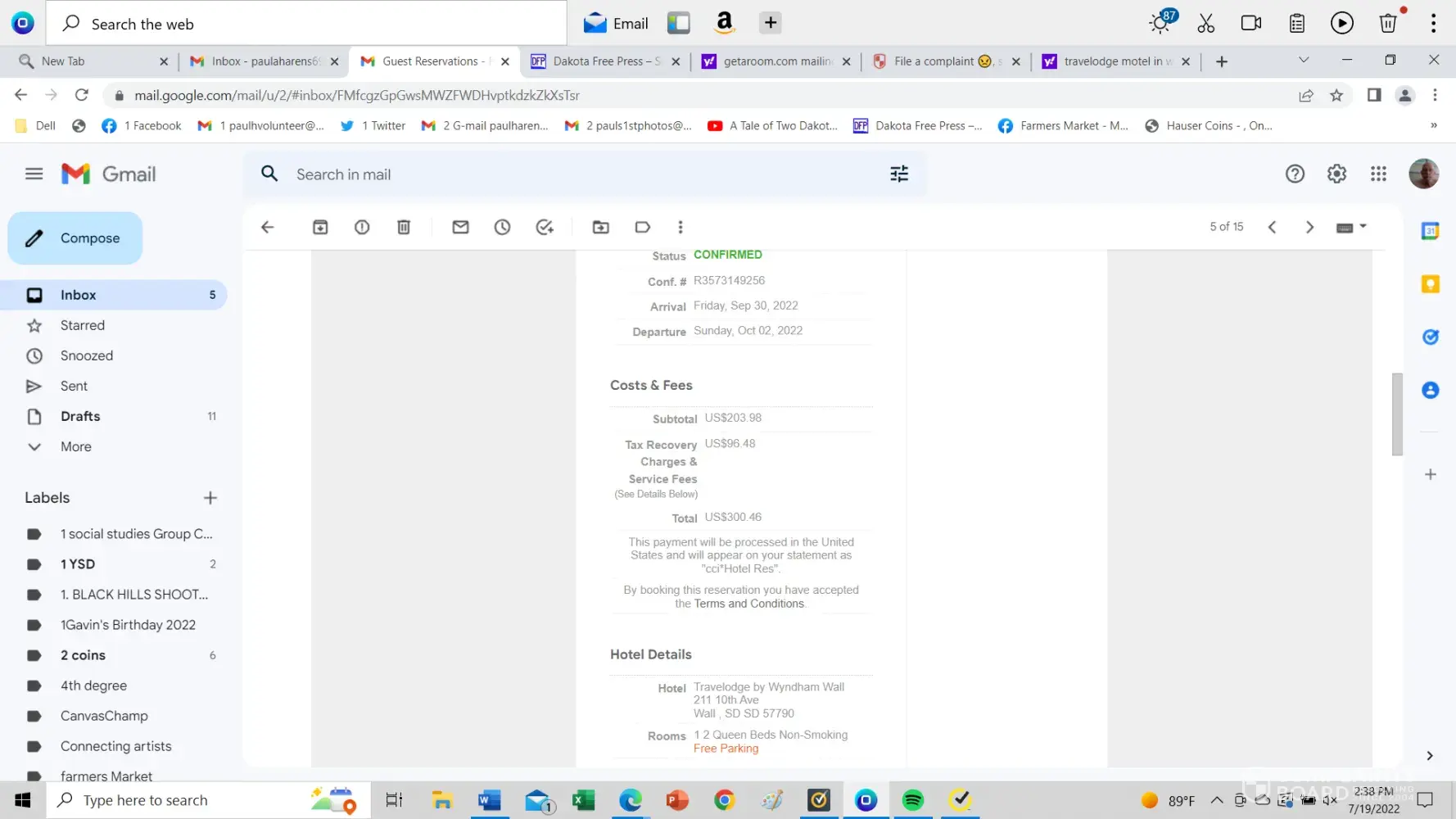Add the email to Tasks
1456x819 pixels.
(x=545, y=227)
